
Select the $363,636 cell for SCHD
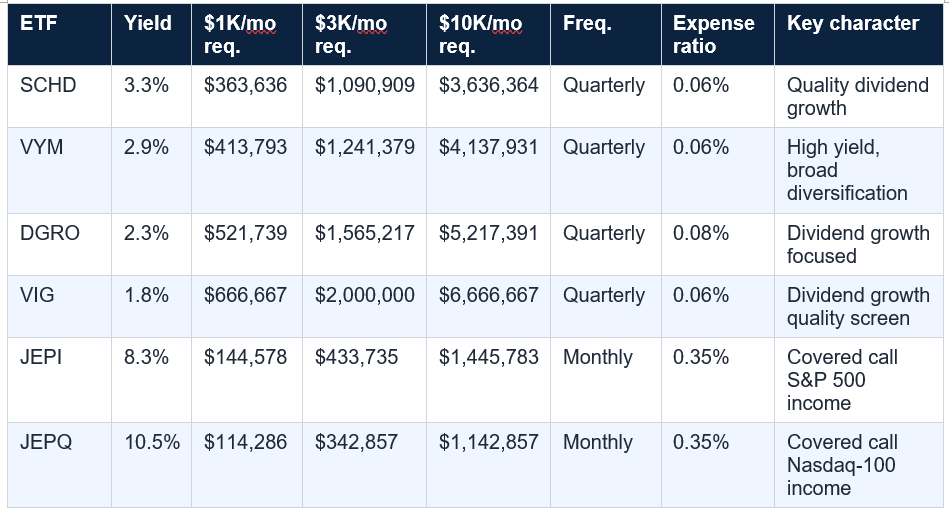(x=247, y=96)
